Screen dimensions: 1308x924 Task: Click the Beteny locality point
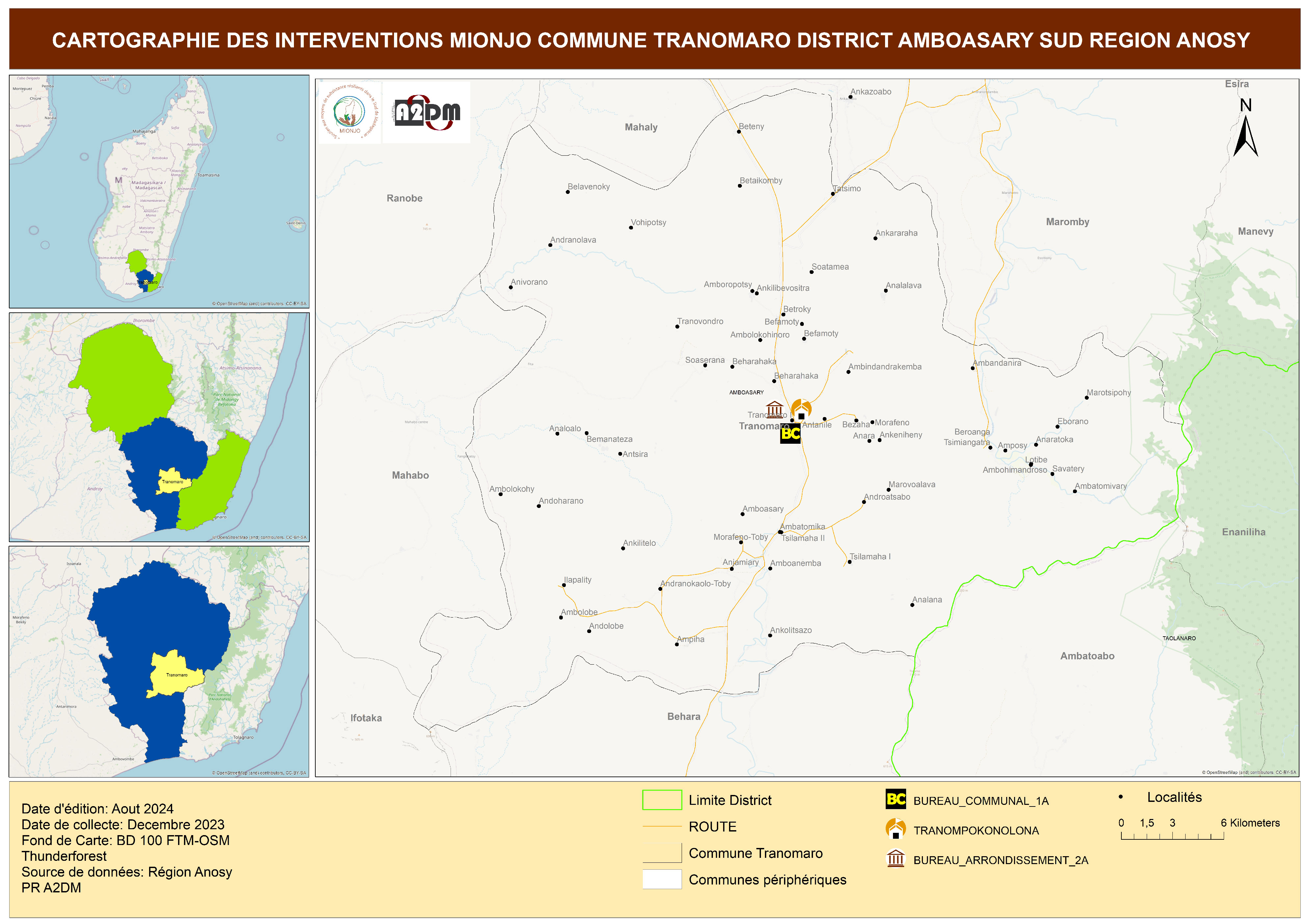(x=739, y=132)
